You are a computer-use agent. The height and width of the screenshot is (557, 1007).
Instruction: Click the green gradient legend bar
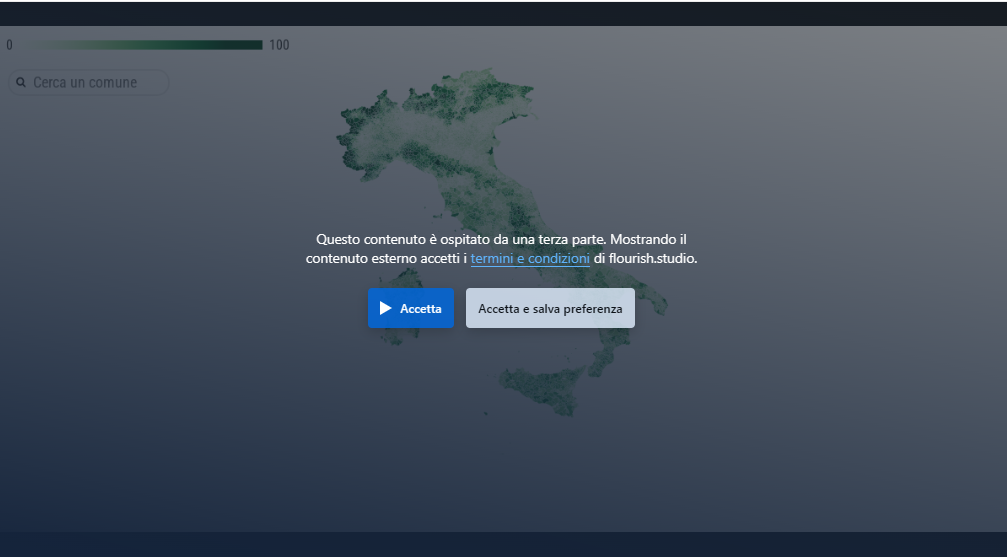point(143,45)
